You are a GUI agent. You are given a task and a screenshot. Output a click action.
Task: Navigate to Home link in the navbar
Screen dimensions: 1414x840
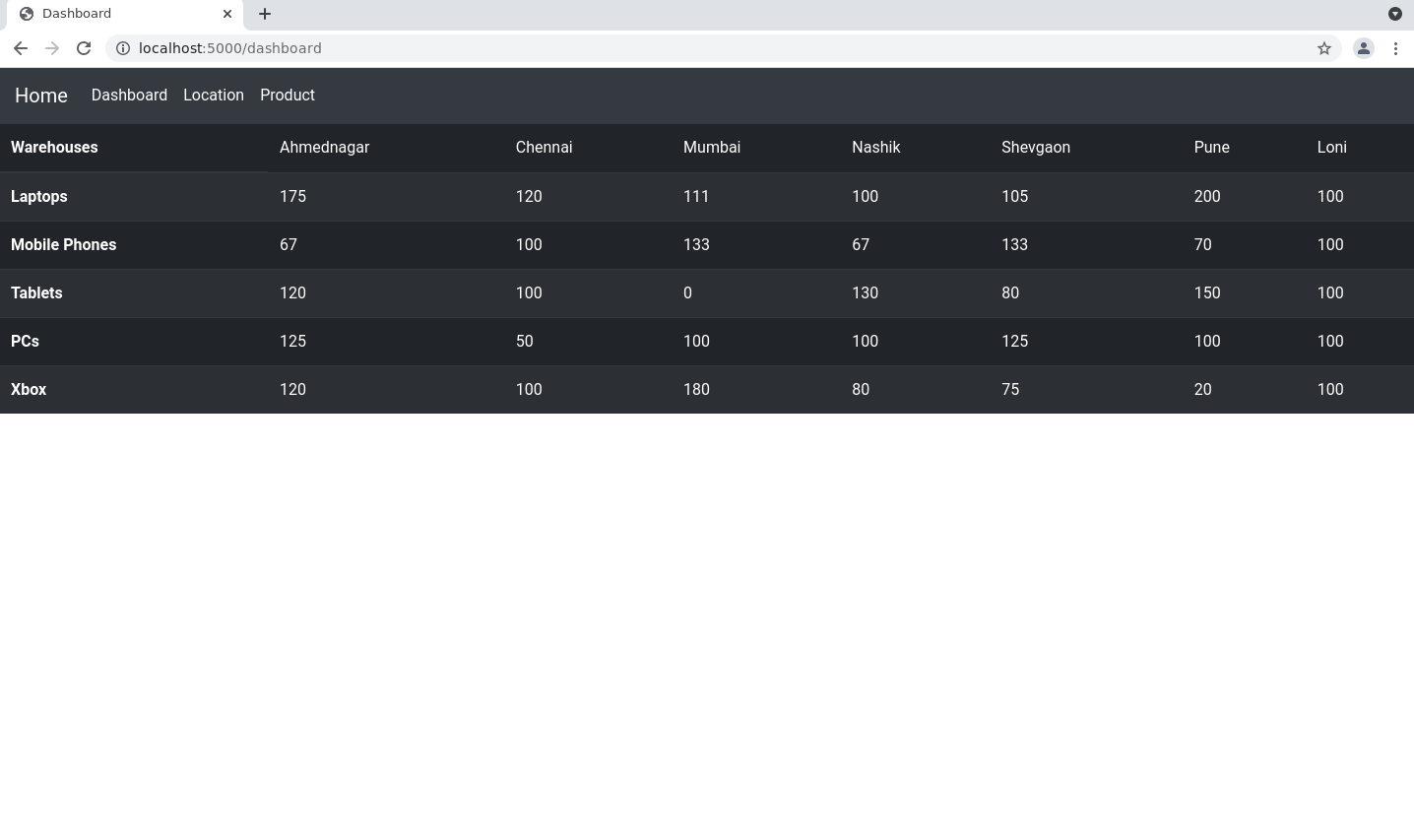pos(40,96)
